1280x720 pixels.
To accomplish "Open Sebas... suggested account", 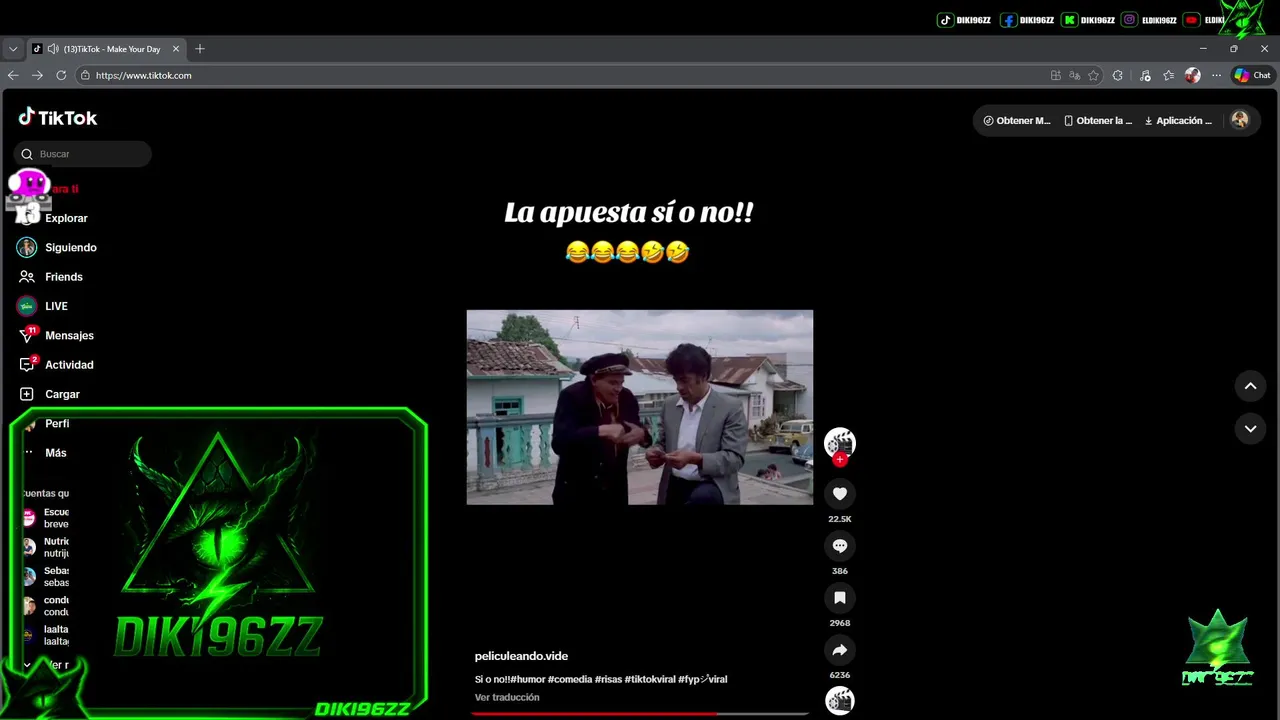I will 45,576.
